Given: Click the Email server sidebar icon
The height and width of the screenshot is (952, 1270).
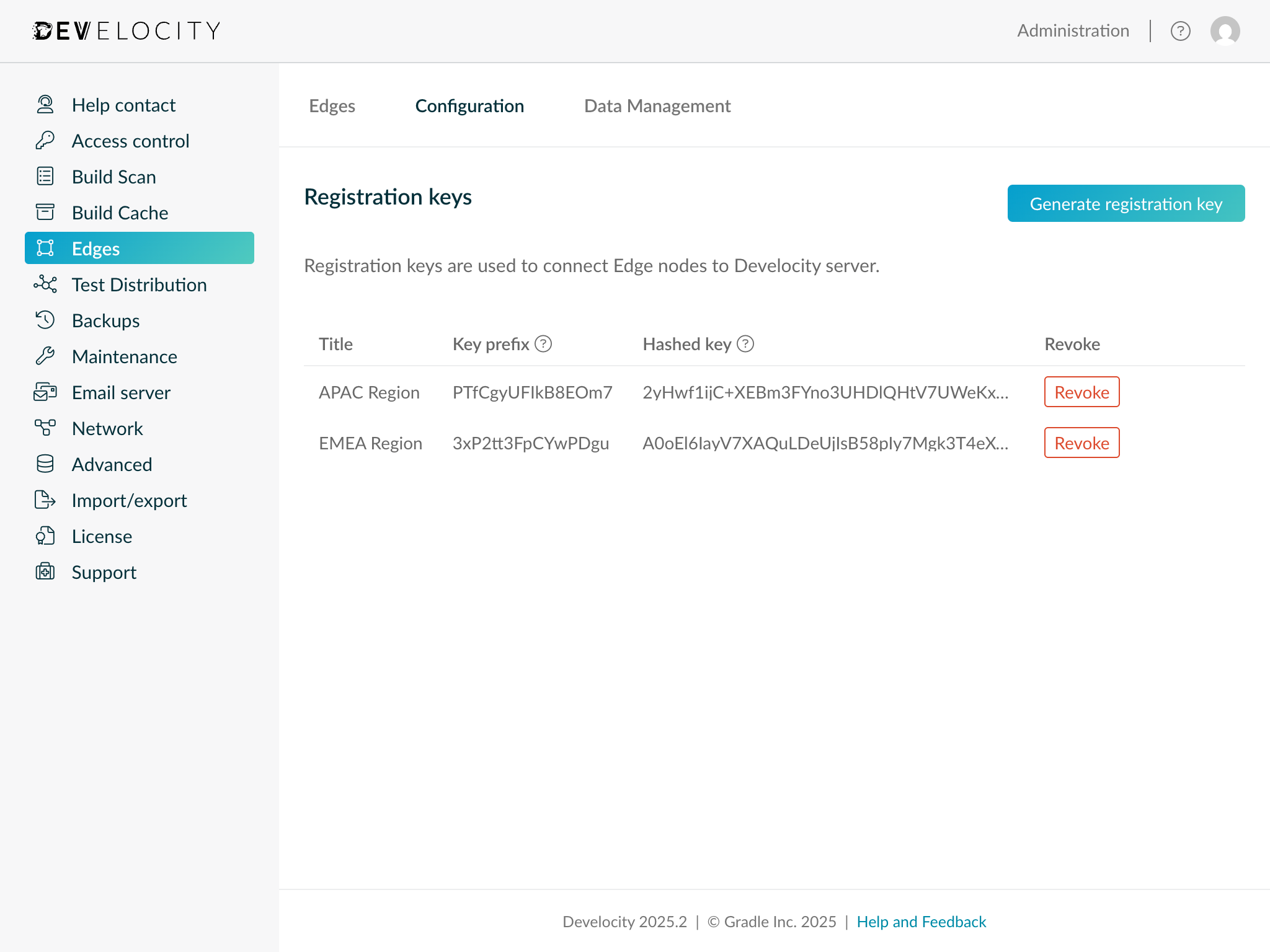Looking at the screenshot, I should (x=44, y=392).
